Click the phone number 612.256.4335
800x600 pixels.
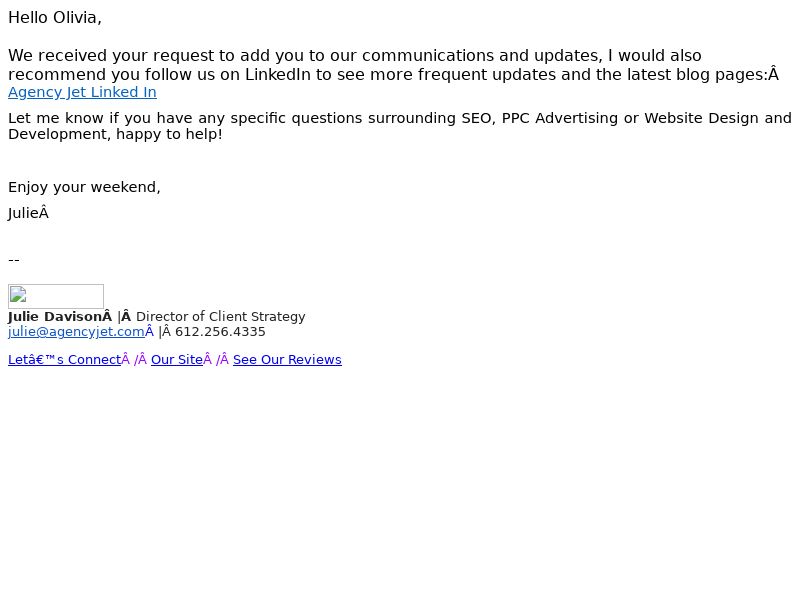click(220, 332)
